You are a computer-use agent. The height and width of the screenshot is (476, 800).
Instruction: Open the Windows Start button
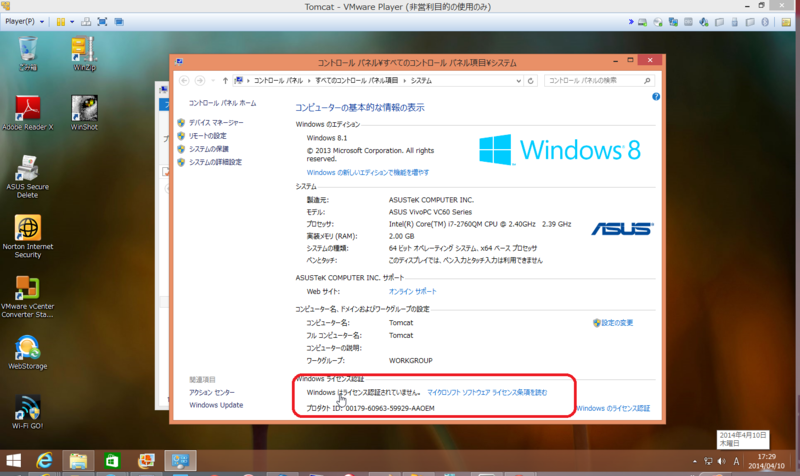(x=13, y=461)
